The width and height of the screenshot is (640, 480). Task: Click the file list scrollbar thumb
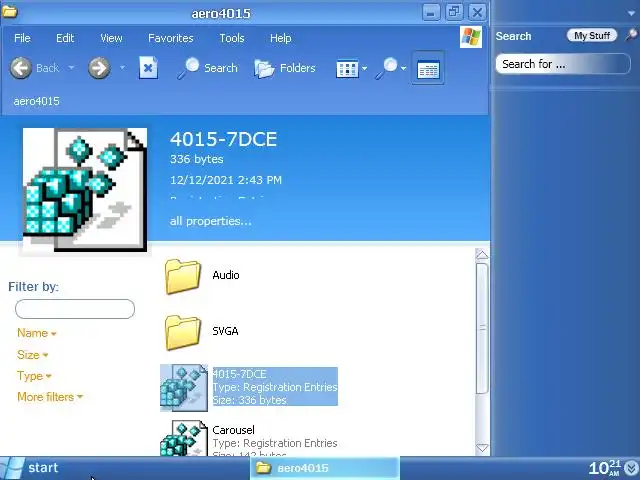click(x=482, y=328)
